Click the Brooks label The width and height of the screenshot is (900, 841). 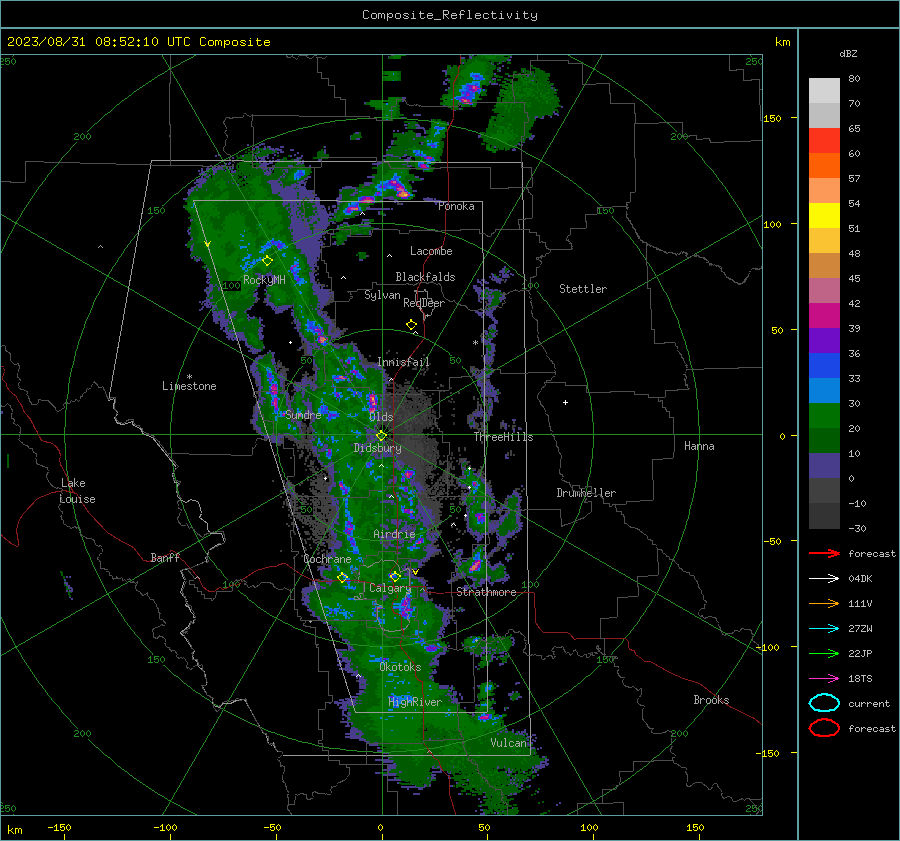711,700
